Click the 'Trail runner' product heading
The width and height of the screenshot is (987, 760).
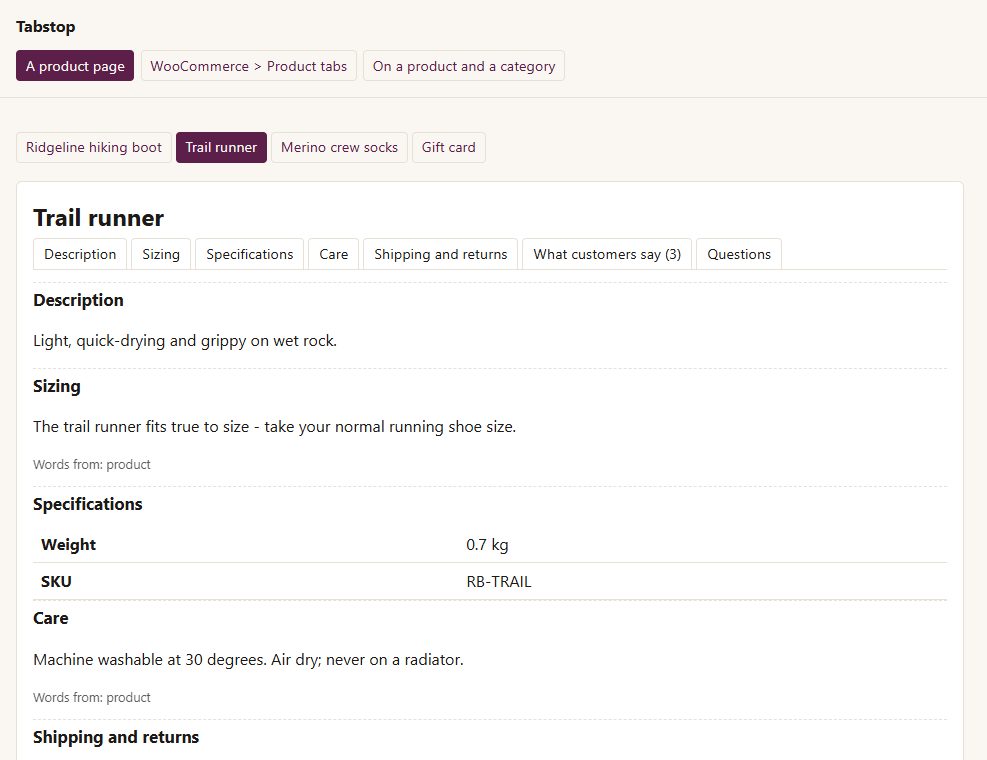click(x=99, y=218)
